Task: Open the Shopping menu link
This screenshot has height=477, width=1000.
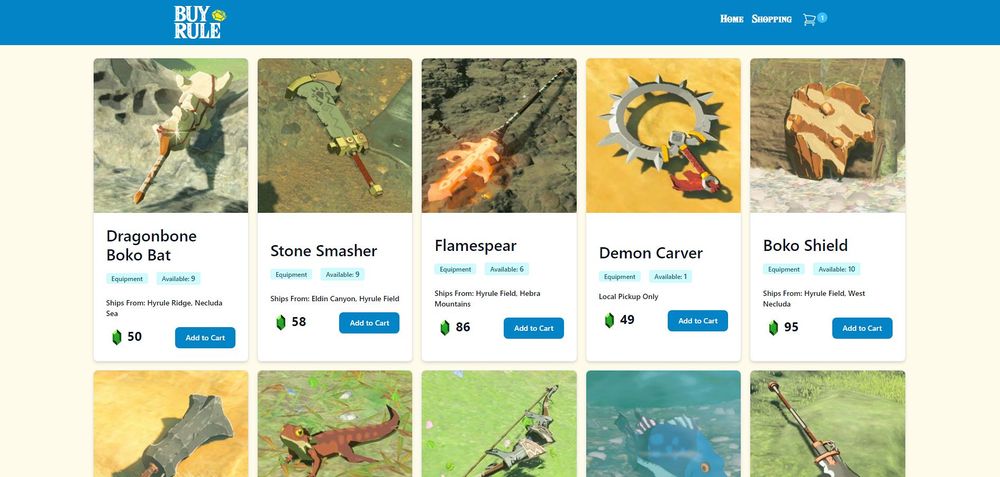Action: tap(772, 19)
